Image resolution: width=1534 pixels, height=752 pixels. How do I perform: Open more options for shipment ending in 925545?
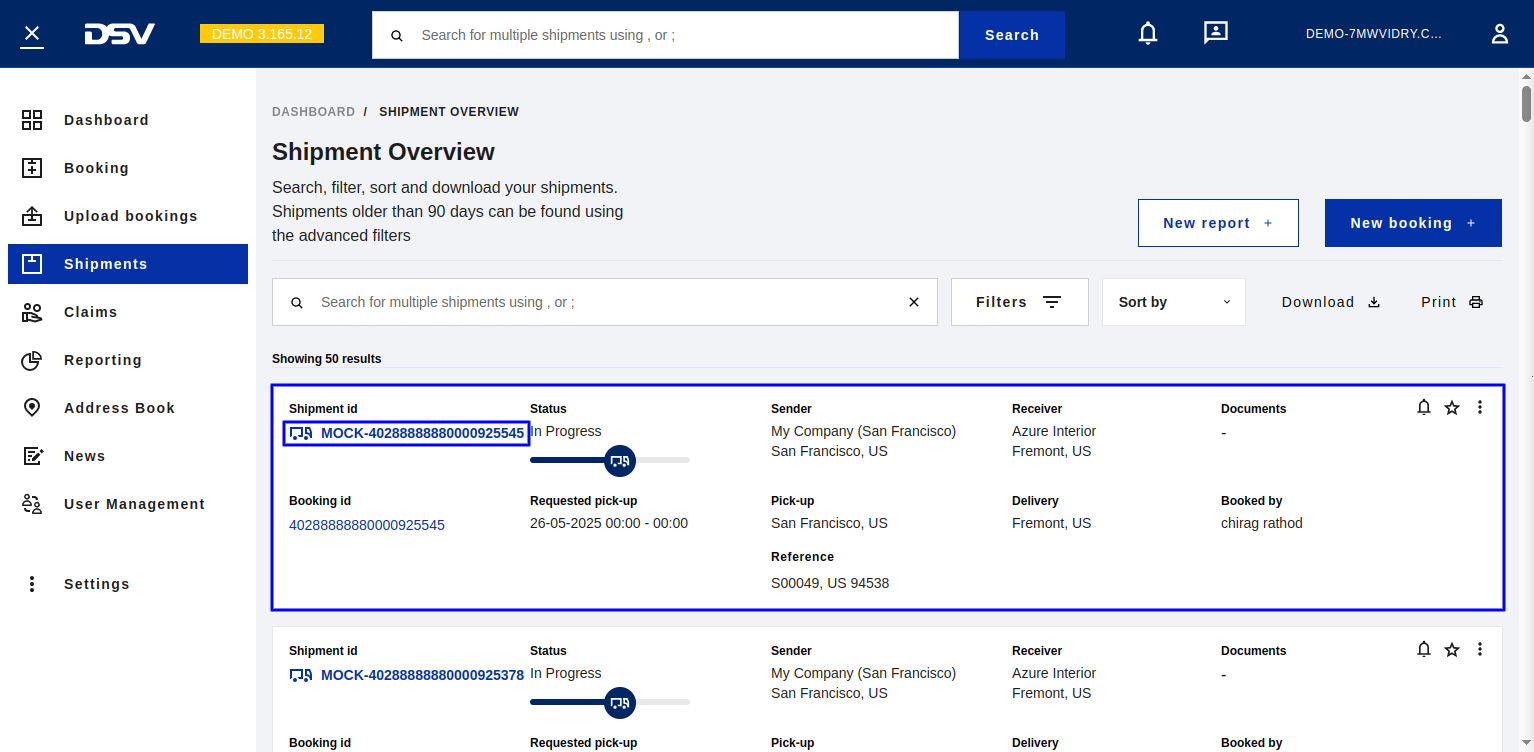coord(1480,408)
